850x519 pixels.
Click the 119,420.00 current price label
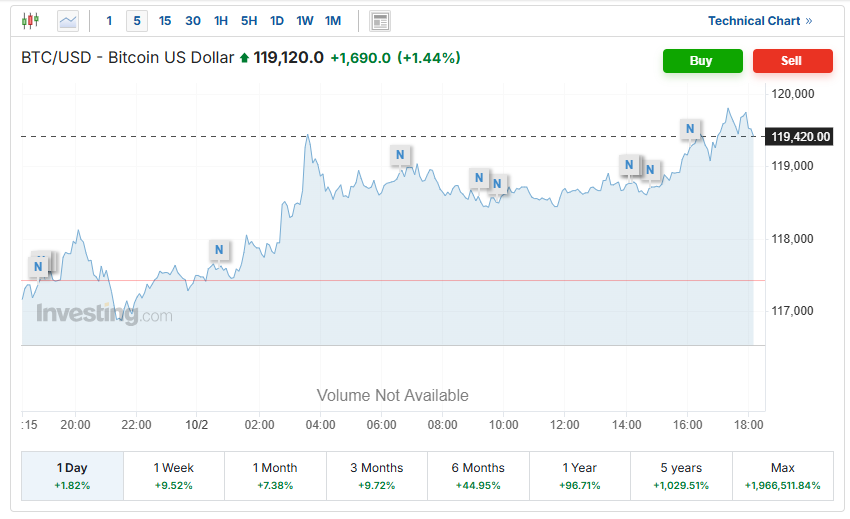801,137
